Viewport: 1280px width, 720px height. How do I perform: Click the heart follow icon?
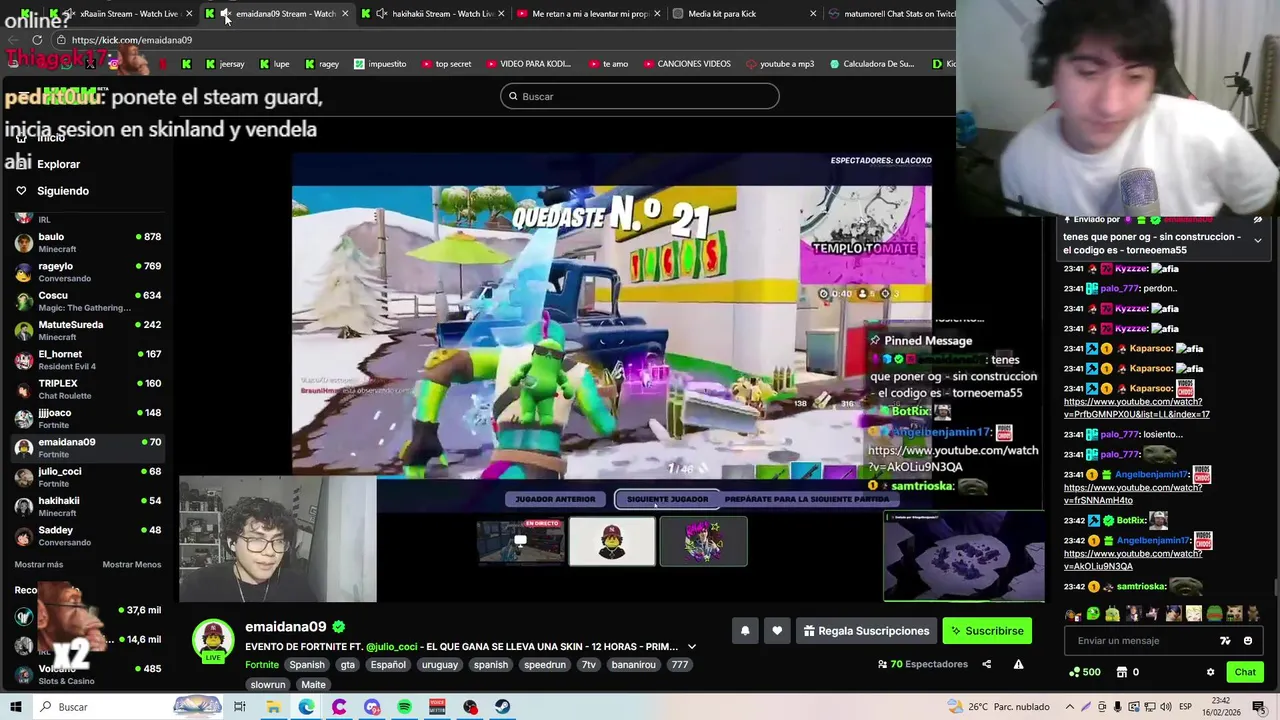pyautogui.click(x=777, y=631)
